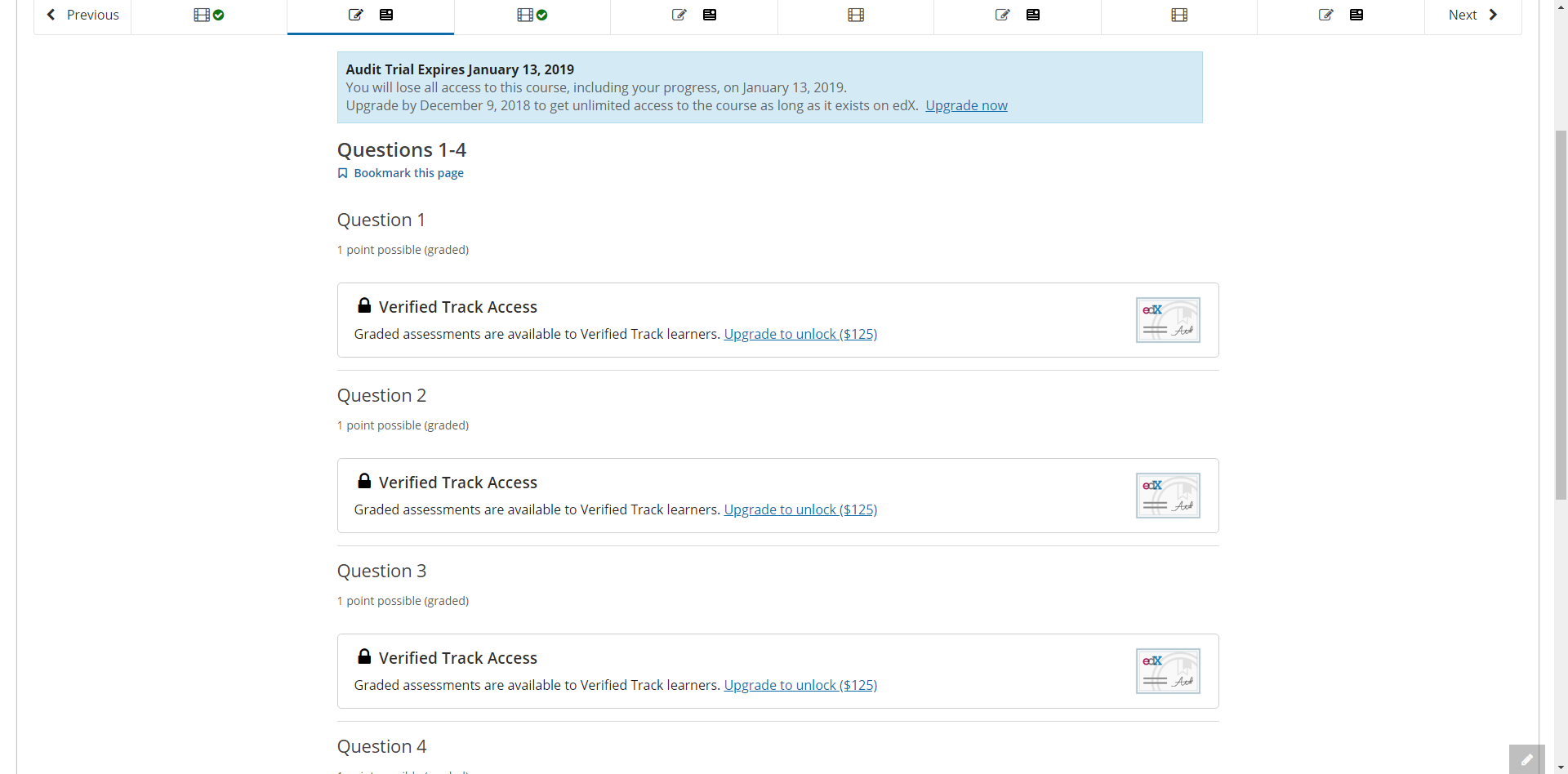
Task: Click the Question 3 heading
Action: 381,571
